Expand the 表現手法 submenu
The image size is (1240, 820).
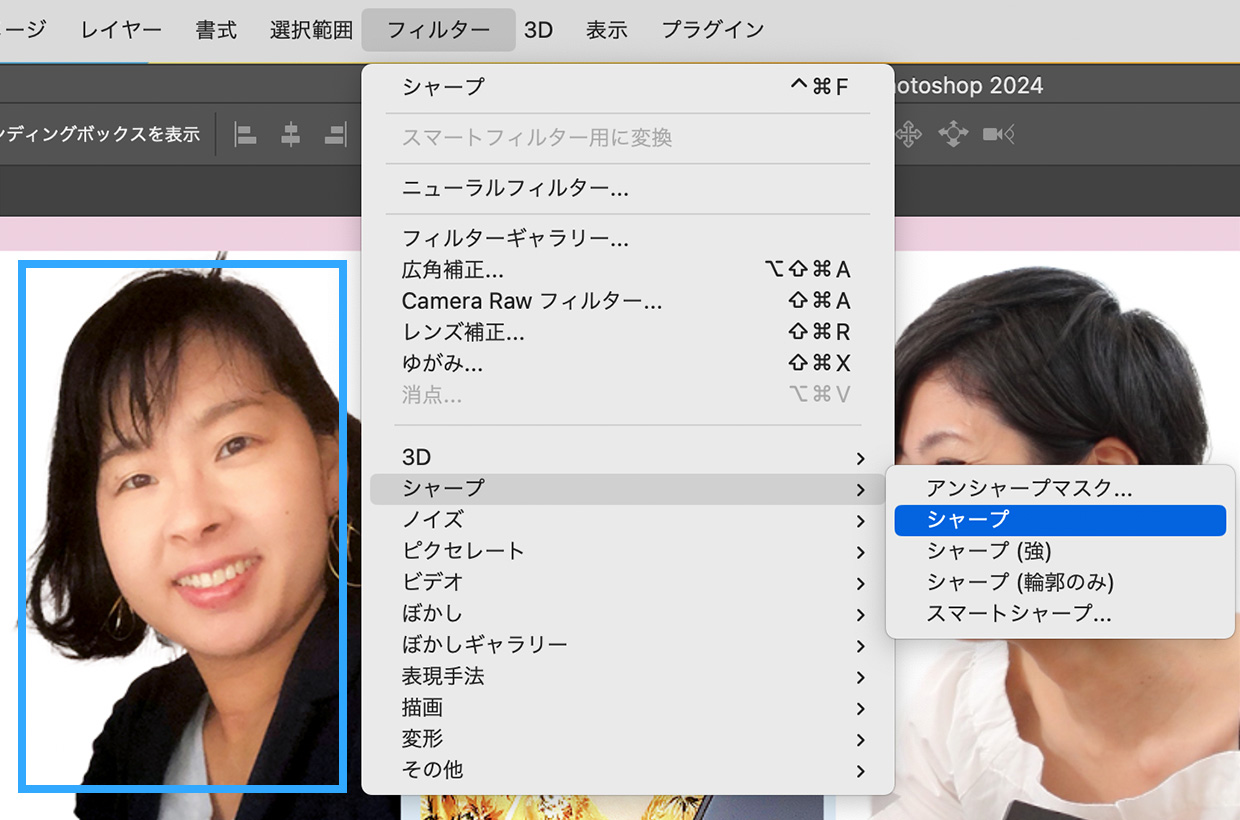click(627, 676)
